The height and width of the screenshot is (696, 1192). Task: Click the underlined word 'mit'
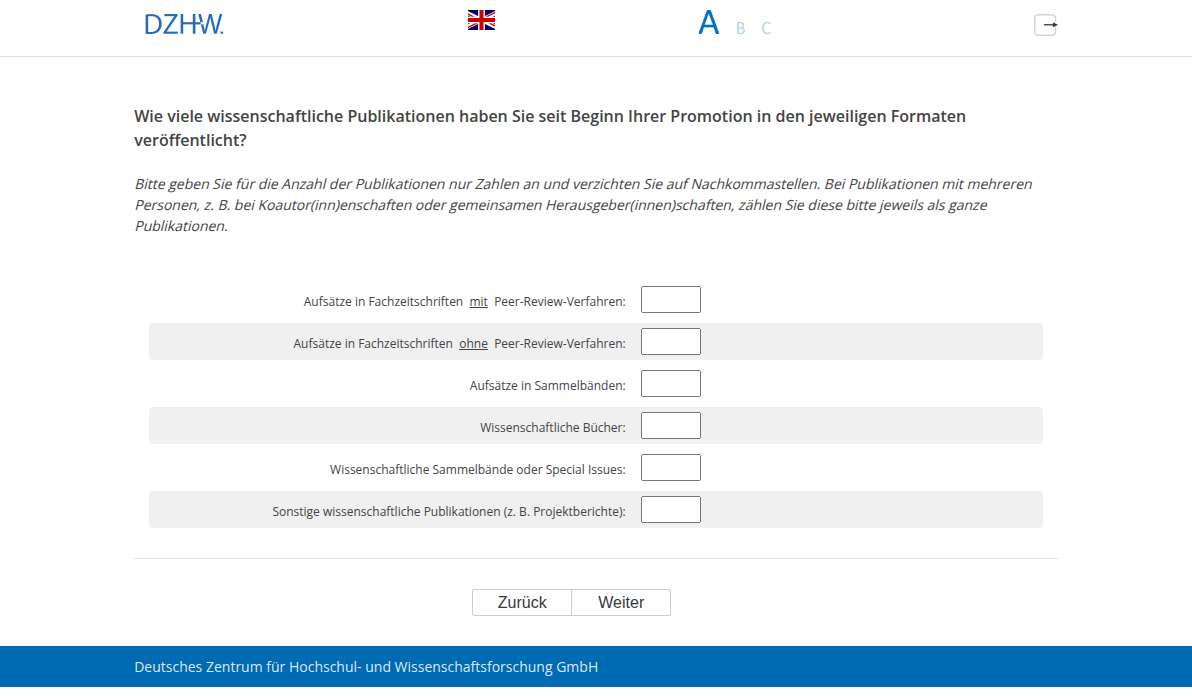tap(478, 302)
